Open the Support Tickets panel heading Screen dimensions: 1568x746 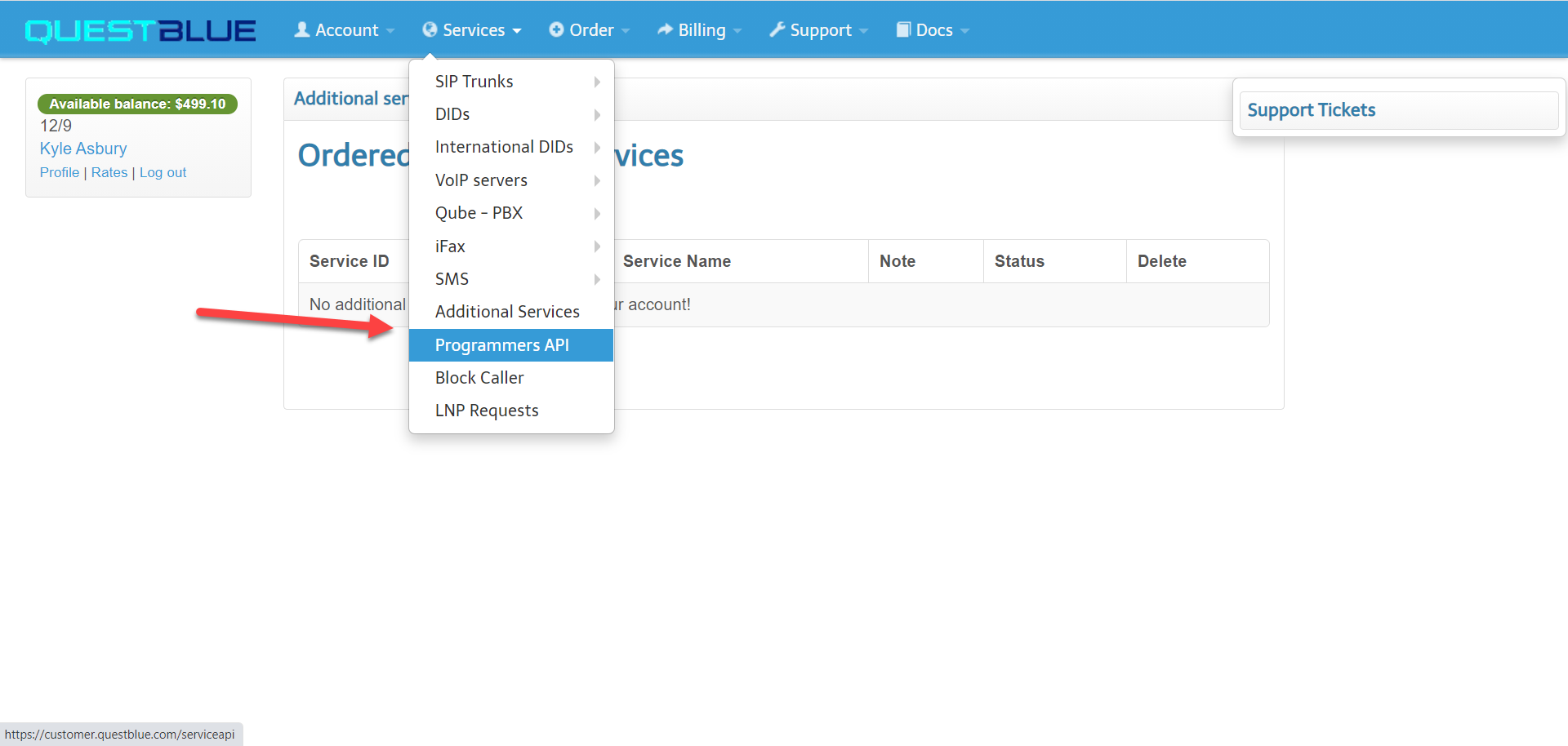click(1312, 110)
